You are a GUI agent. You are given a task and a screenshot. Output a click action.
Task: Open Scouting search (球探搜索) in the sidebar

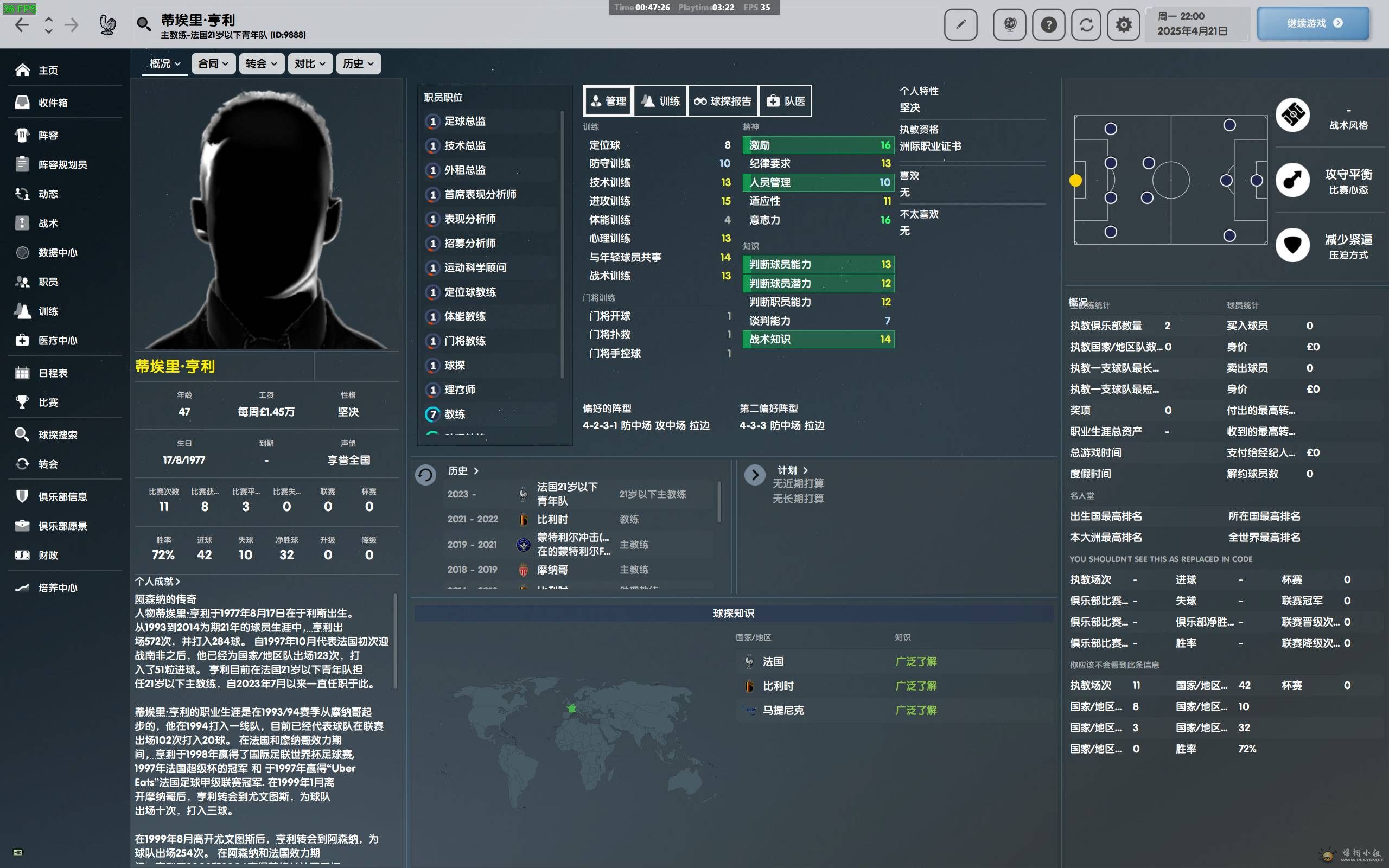click(x=58, y=435)
